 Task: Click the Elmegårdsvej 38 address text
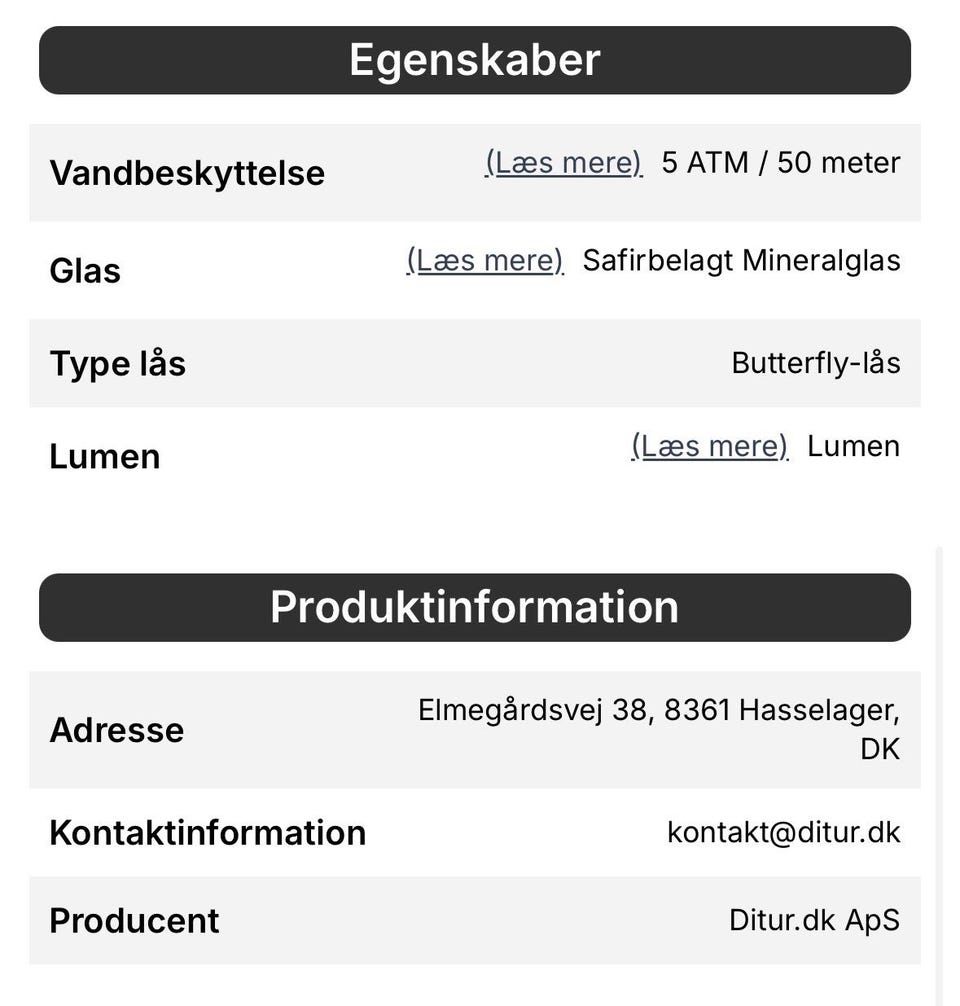(x=659, y=729)
